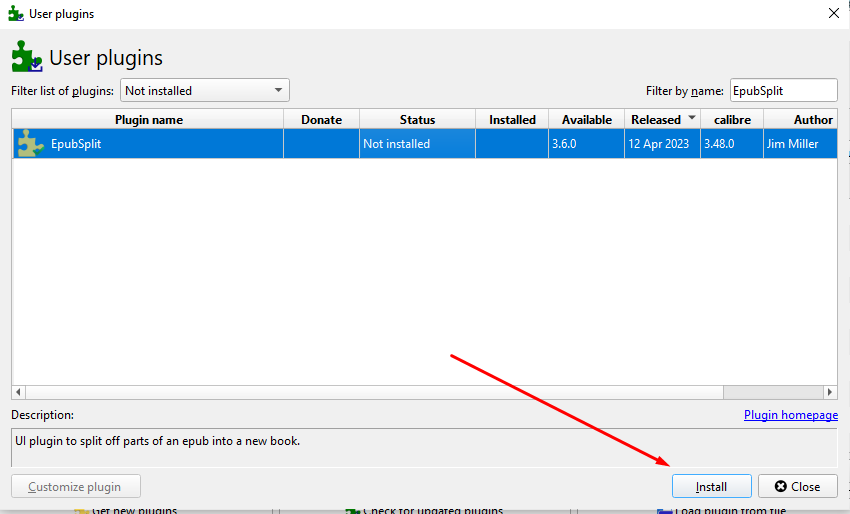Screen dimensions: 850x514
Task: Sort by calibre column header
Action: pos(732,119)
